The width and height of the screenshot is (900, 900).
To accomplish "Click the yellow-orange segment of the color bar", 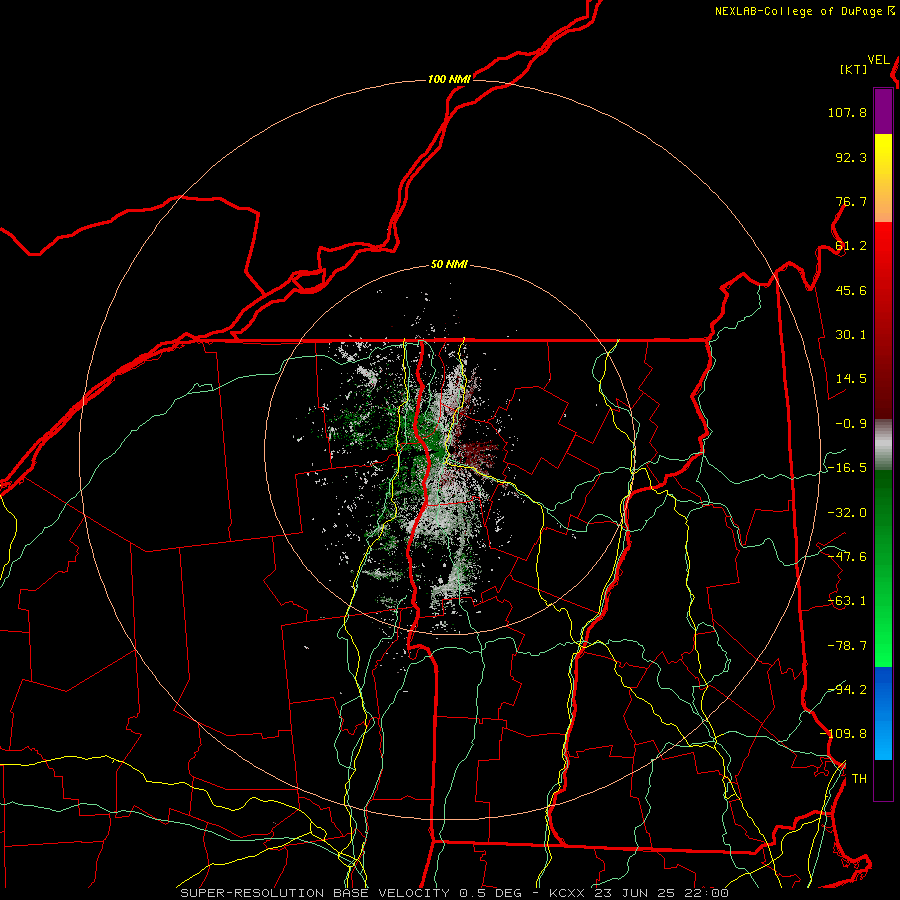I will (883, 178).
